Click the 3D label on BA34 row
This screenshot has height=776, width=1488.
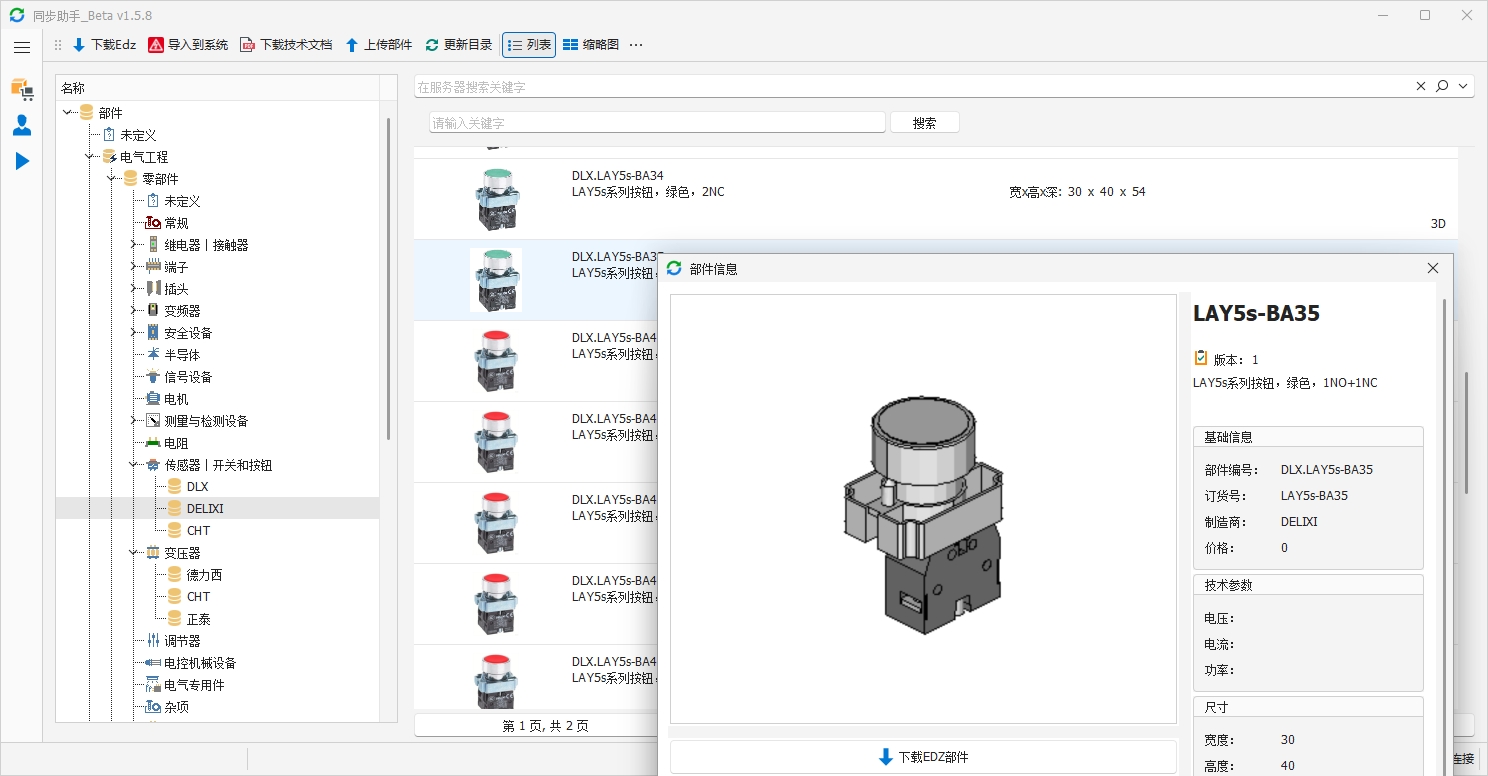[x=1438, y=224]
